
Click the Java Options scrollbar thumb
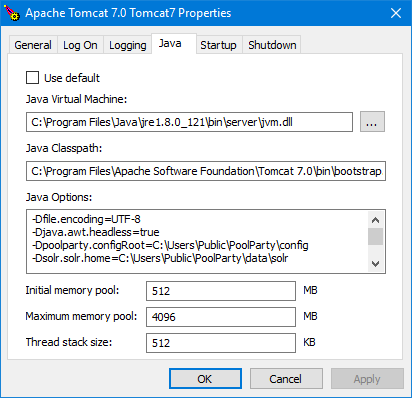(376, 236)
